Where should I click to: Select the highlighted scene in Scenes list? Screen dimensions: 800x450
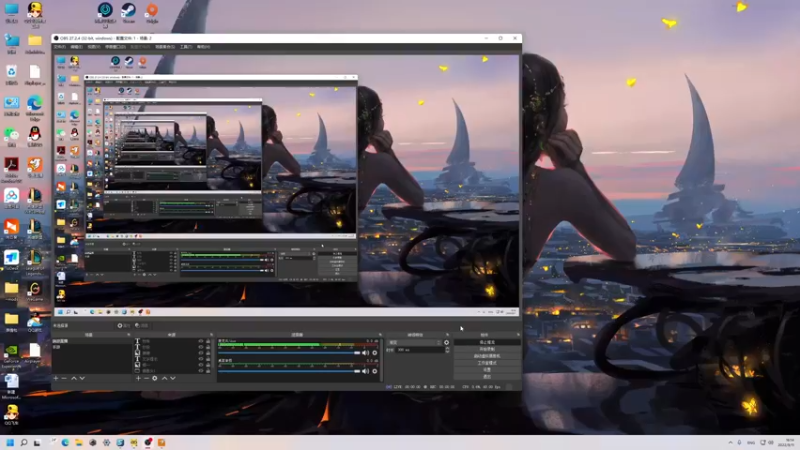92,341
